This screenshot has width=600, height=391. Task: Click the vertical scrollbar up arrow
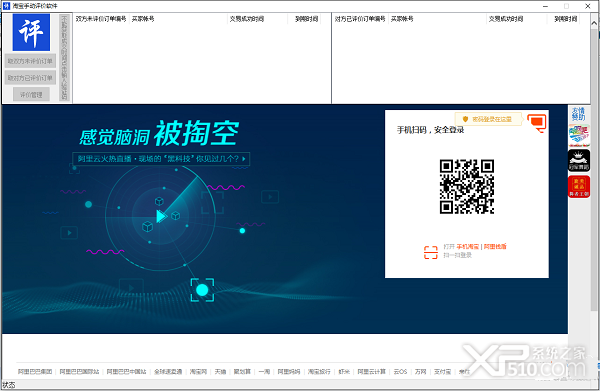pyautogui.click(x=594, y=23)
